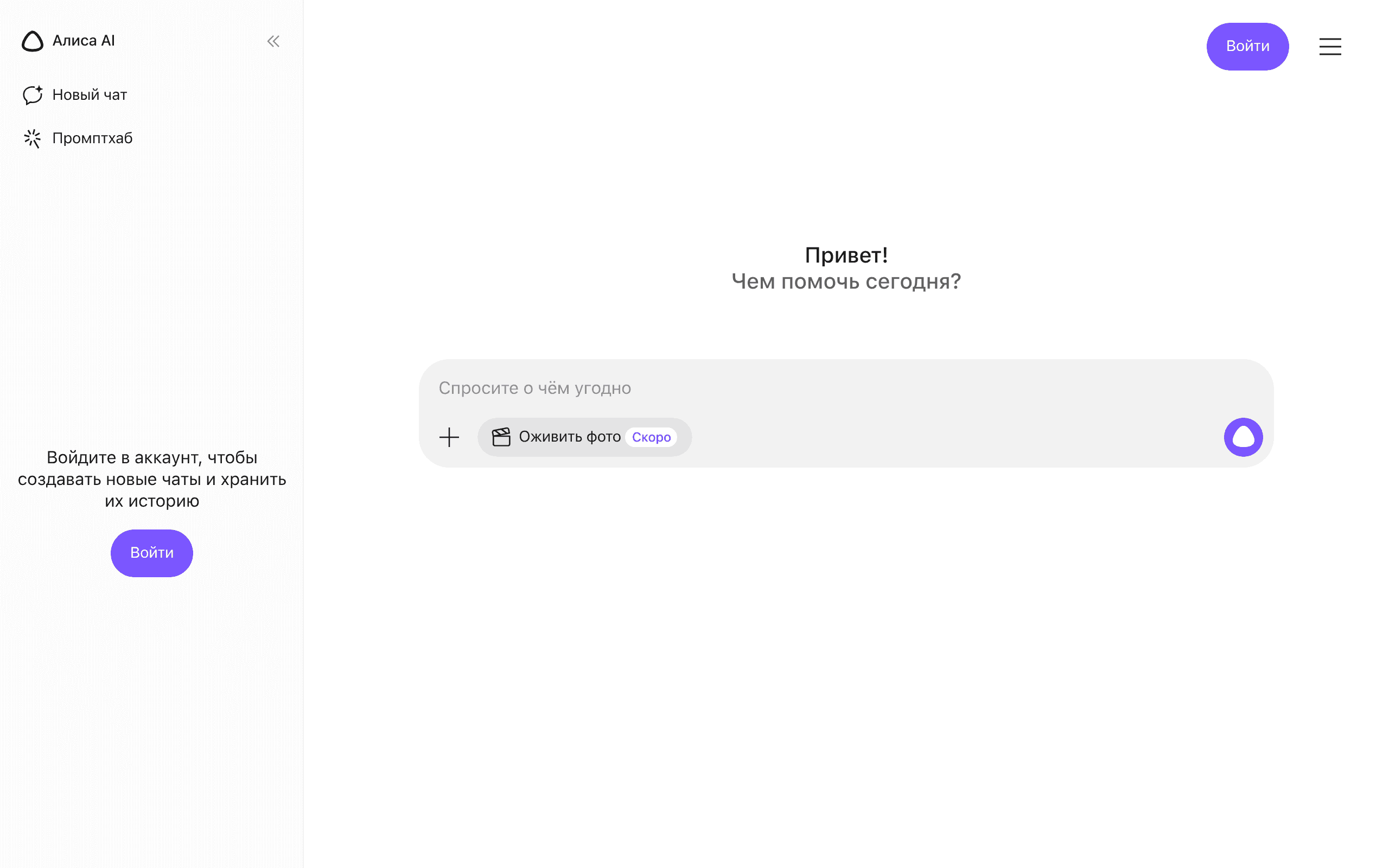Click the Привет! heading

tap(846, 256)
